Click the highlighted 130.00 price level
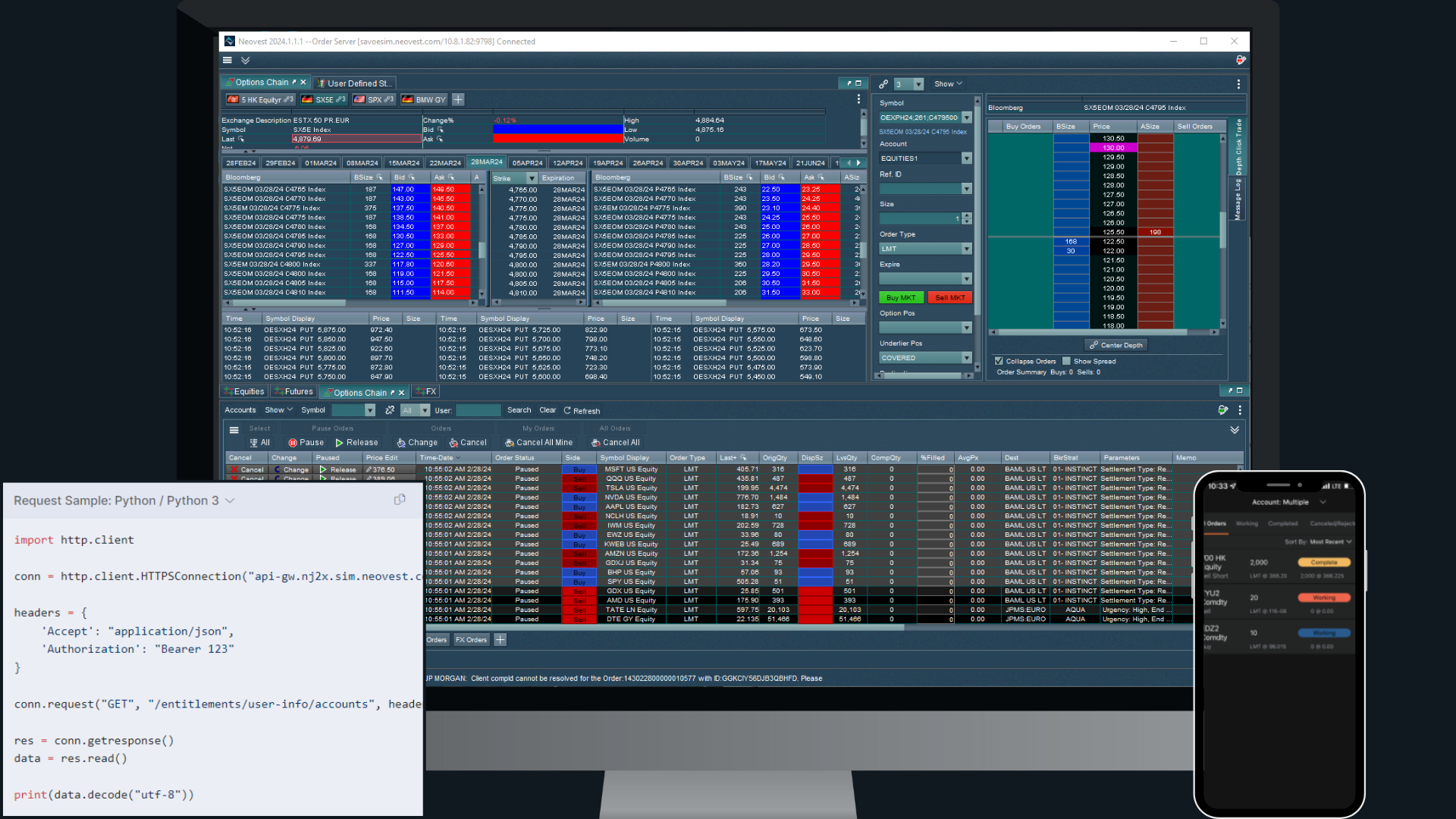 click(1113, 148)
